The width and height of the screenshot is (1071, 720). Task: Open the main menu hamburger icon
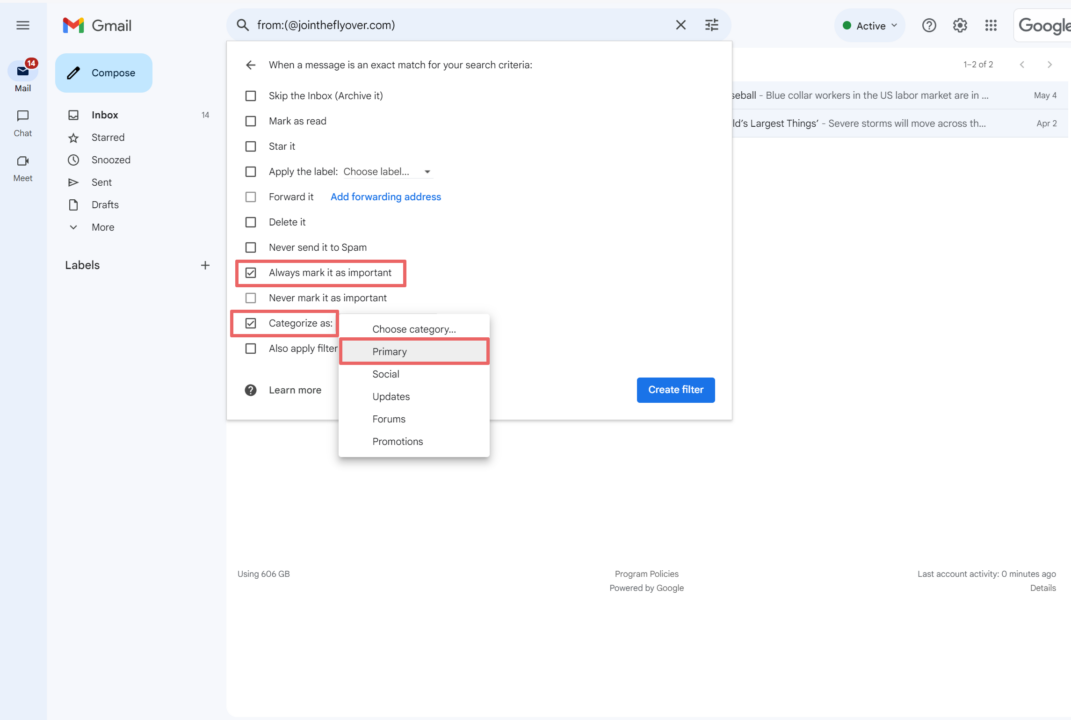point(23,25)
